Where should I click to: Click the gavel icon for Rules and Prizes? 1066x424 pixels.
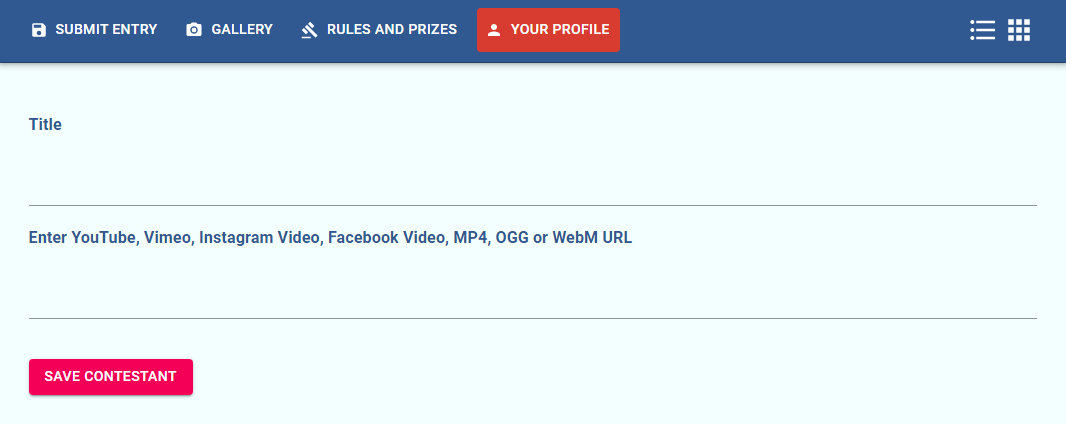pos(309,30)
